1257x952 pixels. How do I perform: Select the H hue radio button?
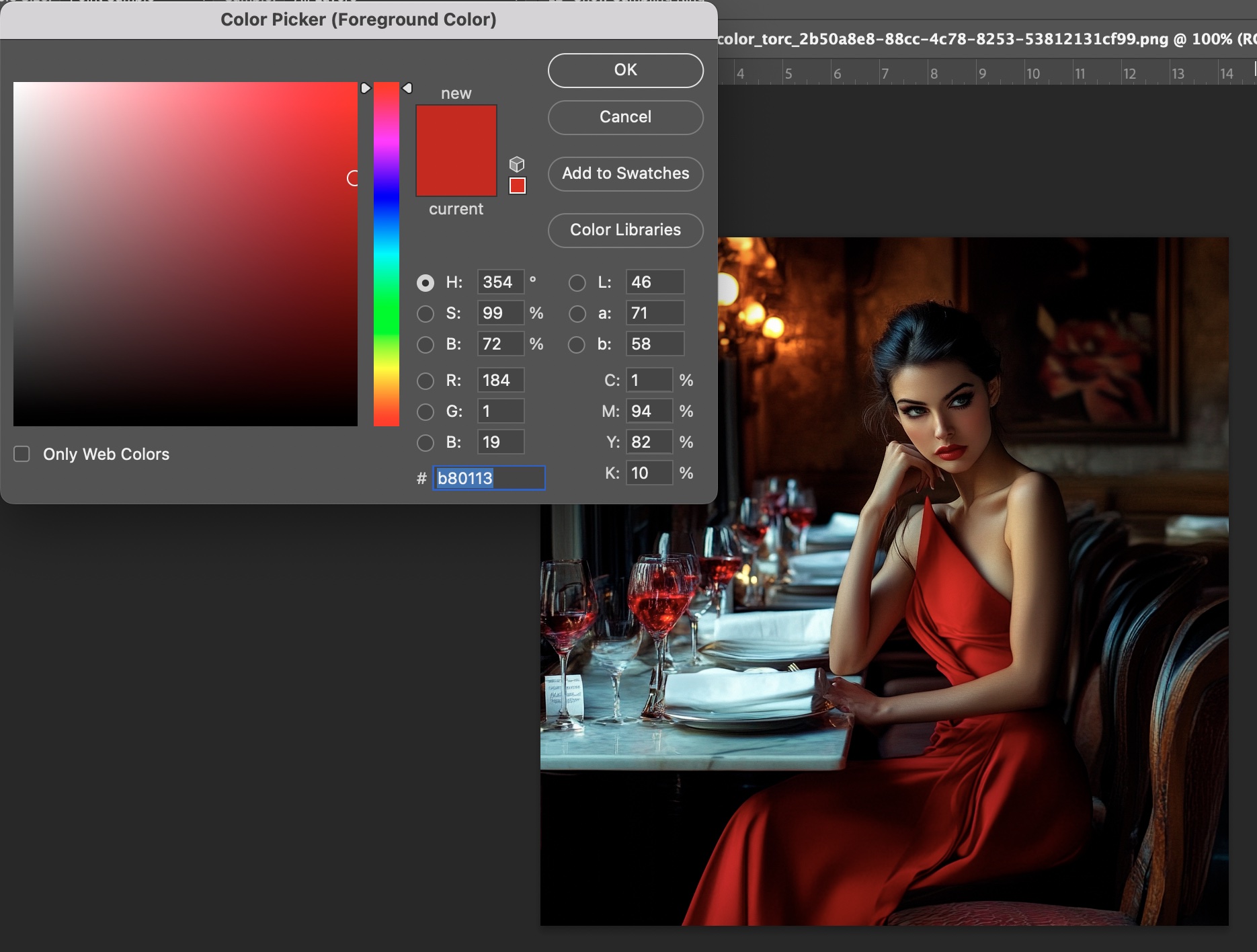(x=425, y=283)
